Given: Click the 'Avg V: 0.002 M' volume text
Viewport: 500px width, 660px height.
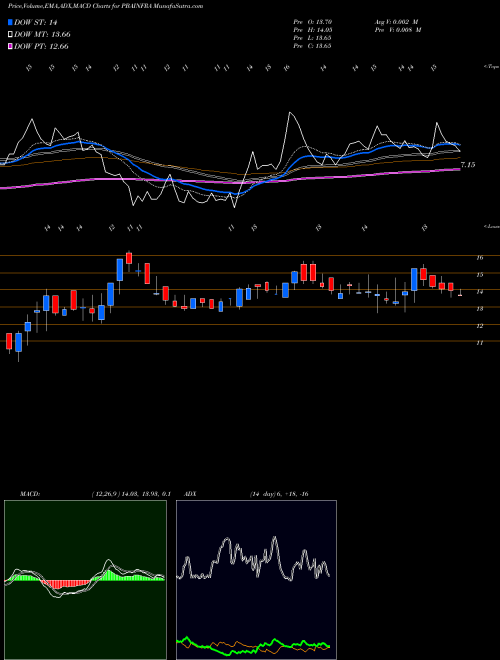Looking at the screenshot, I should coord(397,22).
